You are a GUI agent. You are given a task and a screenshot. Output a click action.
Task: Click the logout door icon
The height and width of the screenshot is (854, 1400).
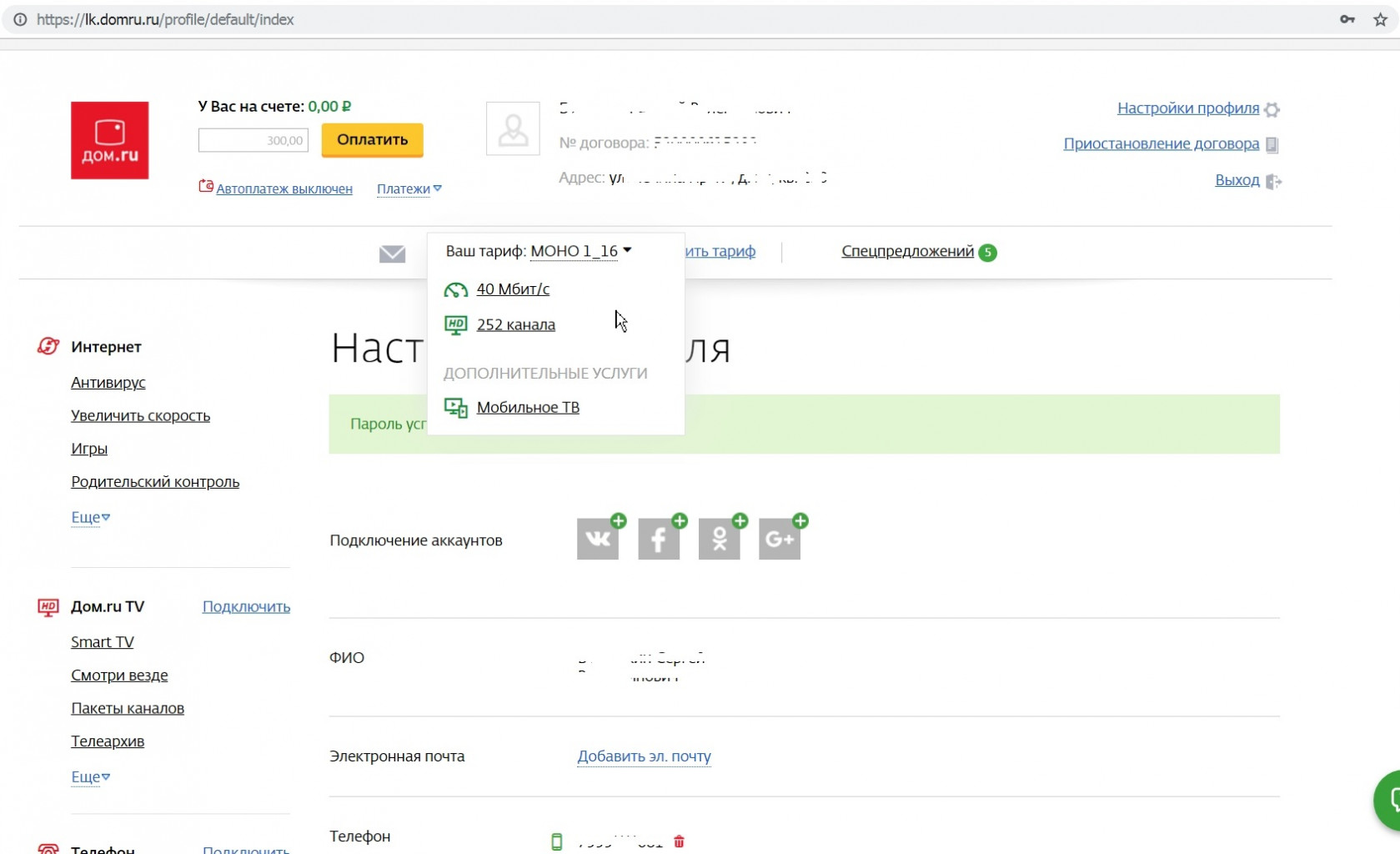1273,181
